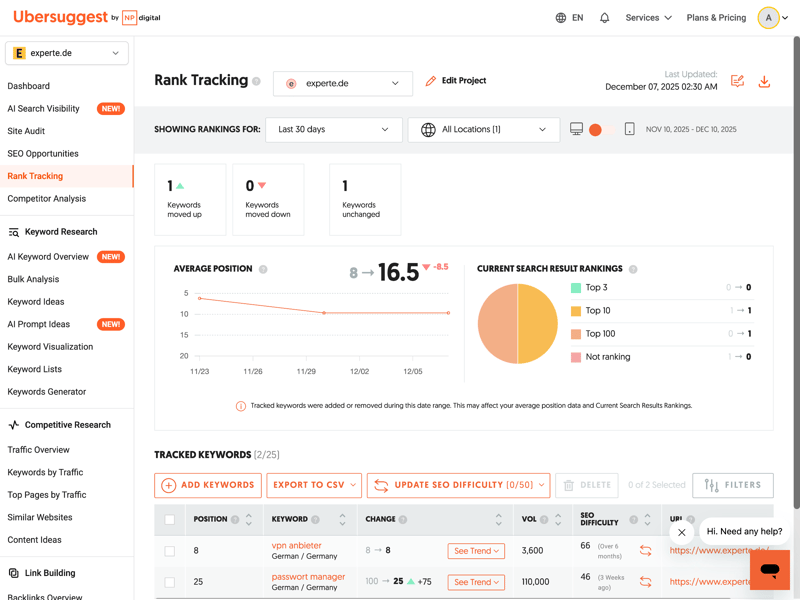Screen dimensions: 800x600
Task: Select the mobile device icon
Action: [629, 130]
